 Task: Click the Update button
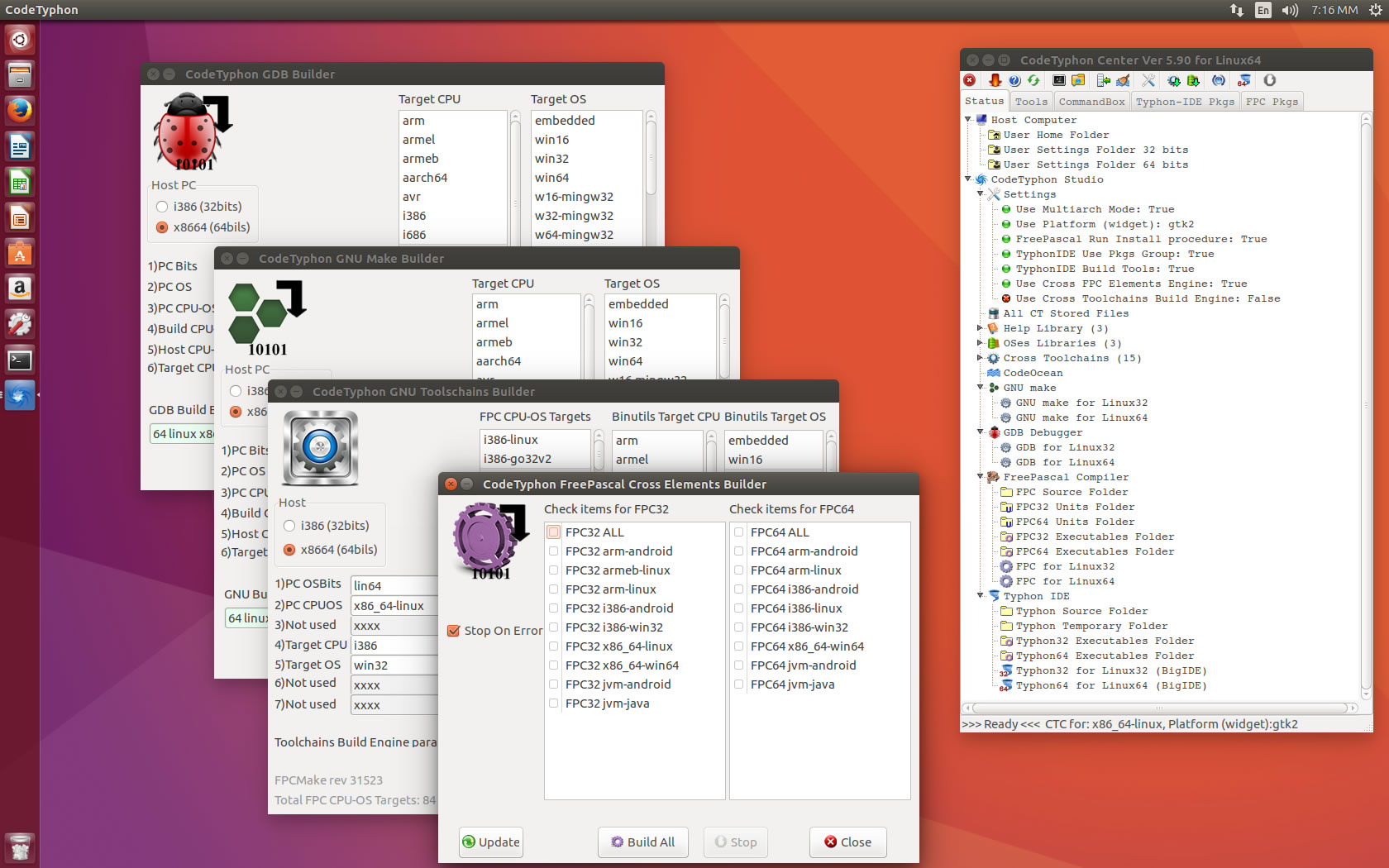click(x=491, y=842)
